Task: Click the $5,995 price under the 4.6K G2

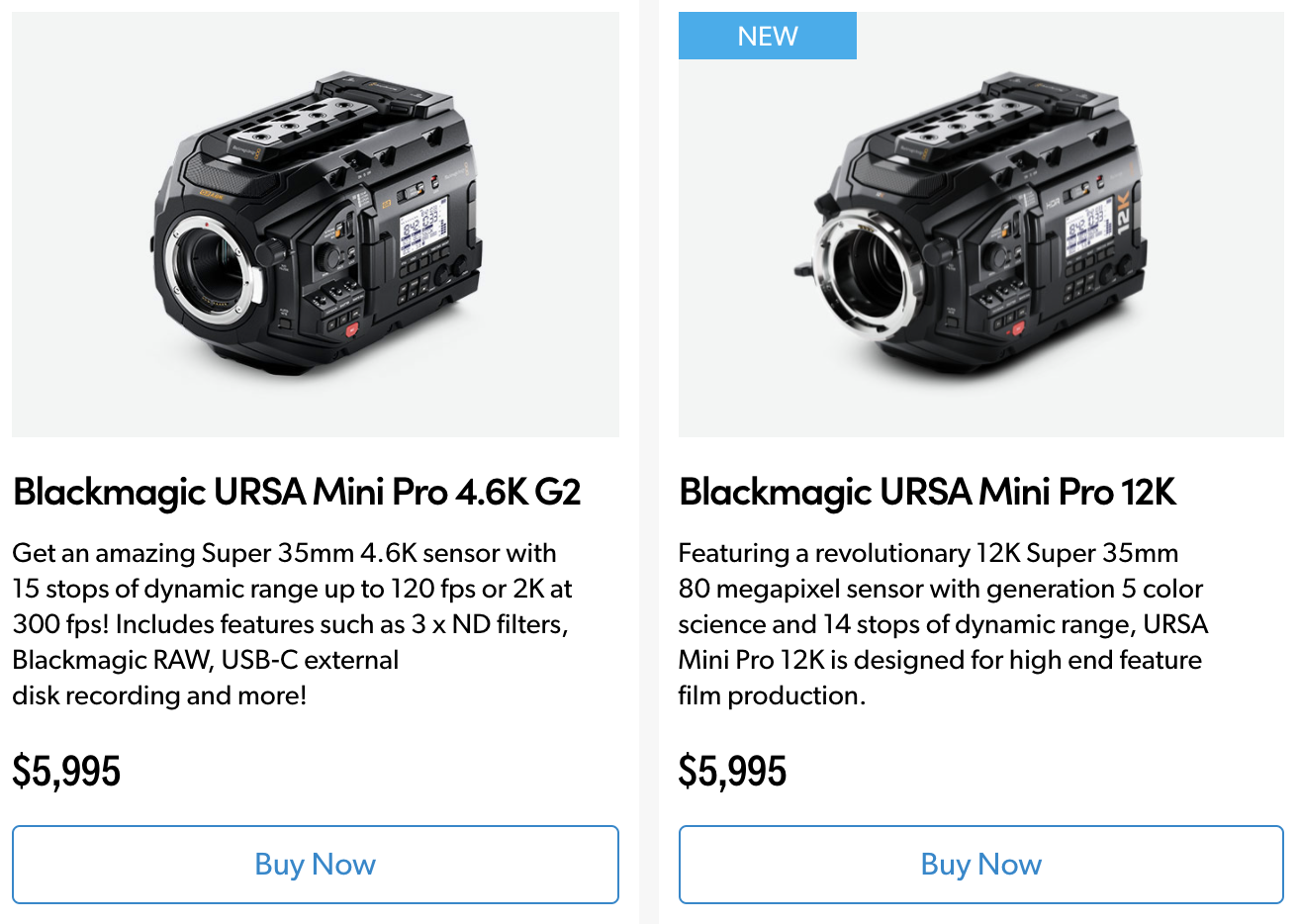Action: pyautogui.click(x=66, y=772)
